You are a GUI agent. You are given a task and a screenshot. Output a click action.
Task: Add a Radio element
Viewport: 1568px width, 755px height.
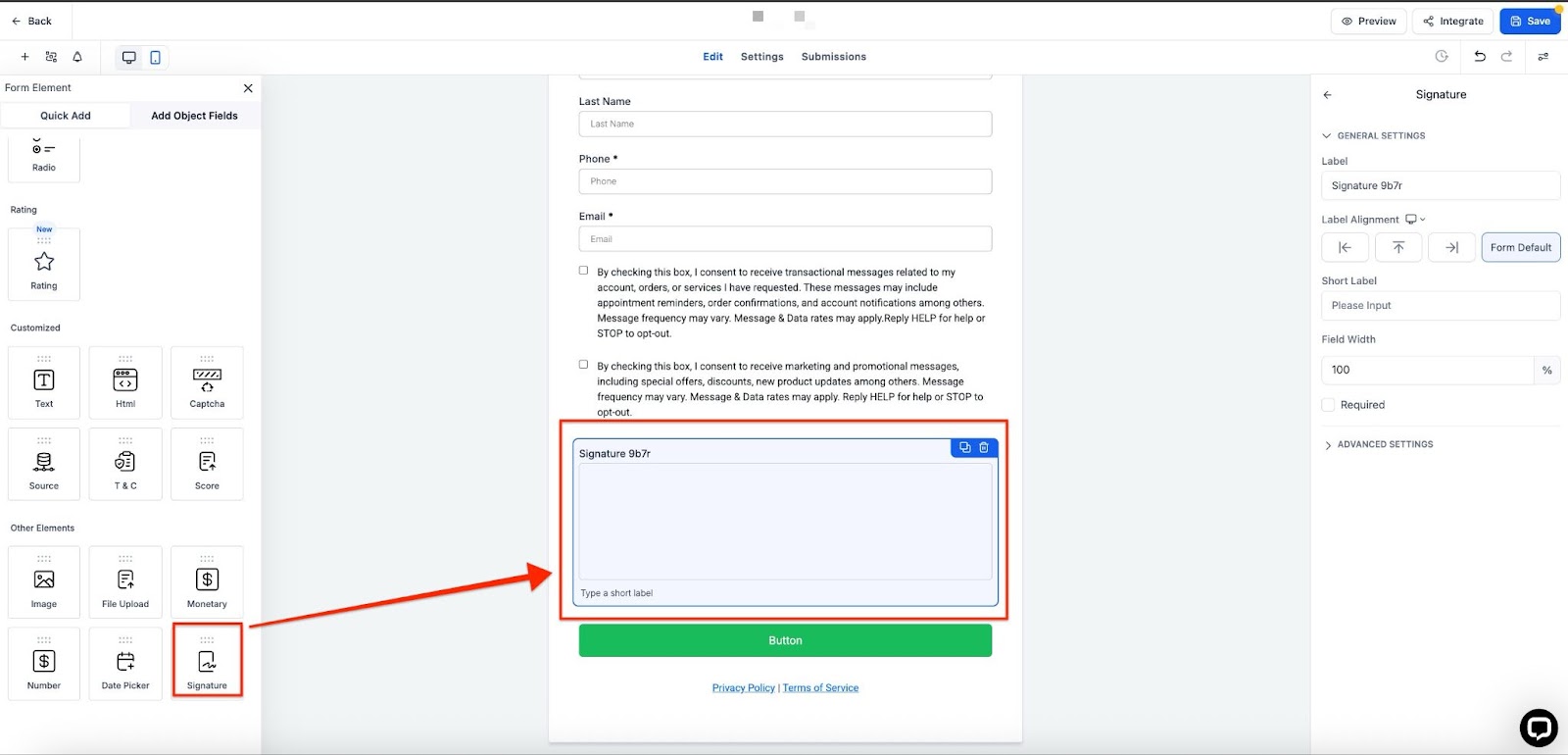[44, 158]
